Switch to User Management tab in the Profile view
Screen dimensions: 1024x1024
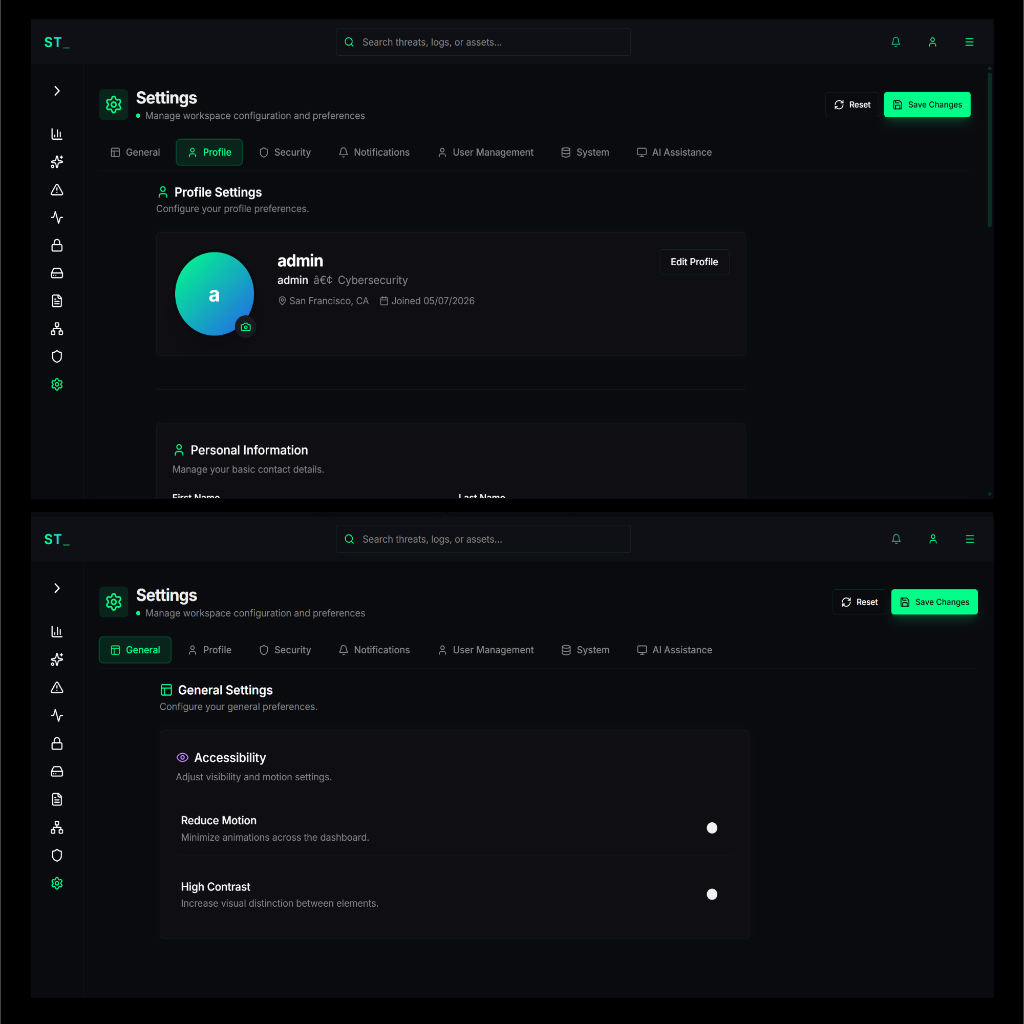pyautogui.click(x=485, y=152)
